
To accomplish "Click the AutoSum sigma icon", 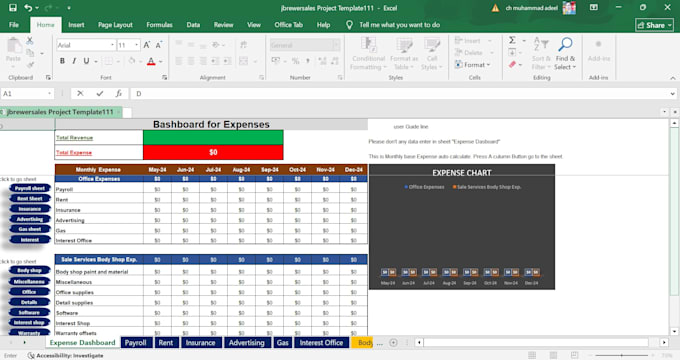I will tap(512, 40).
